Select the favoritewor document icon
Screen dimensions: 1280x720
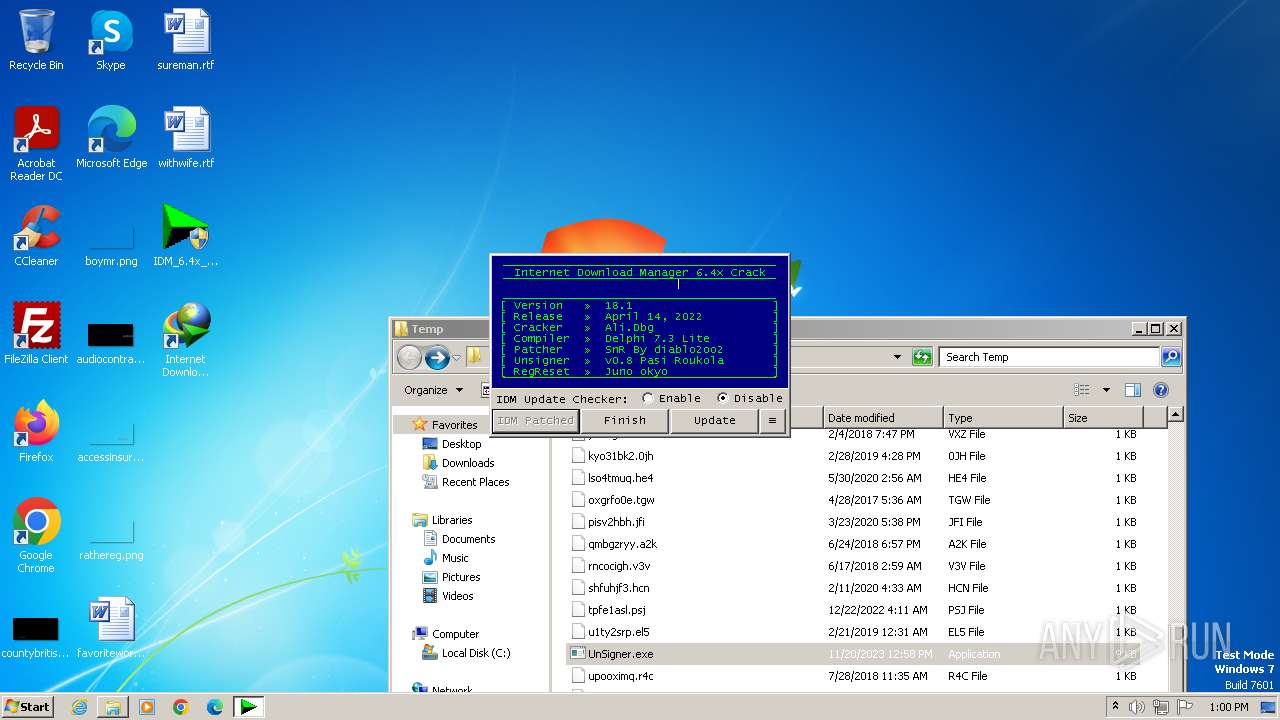[111, 628]
